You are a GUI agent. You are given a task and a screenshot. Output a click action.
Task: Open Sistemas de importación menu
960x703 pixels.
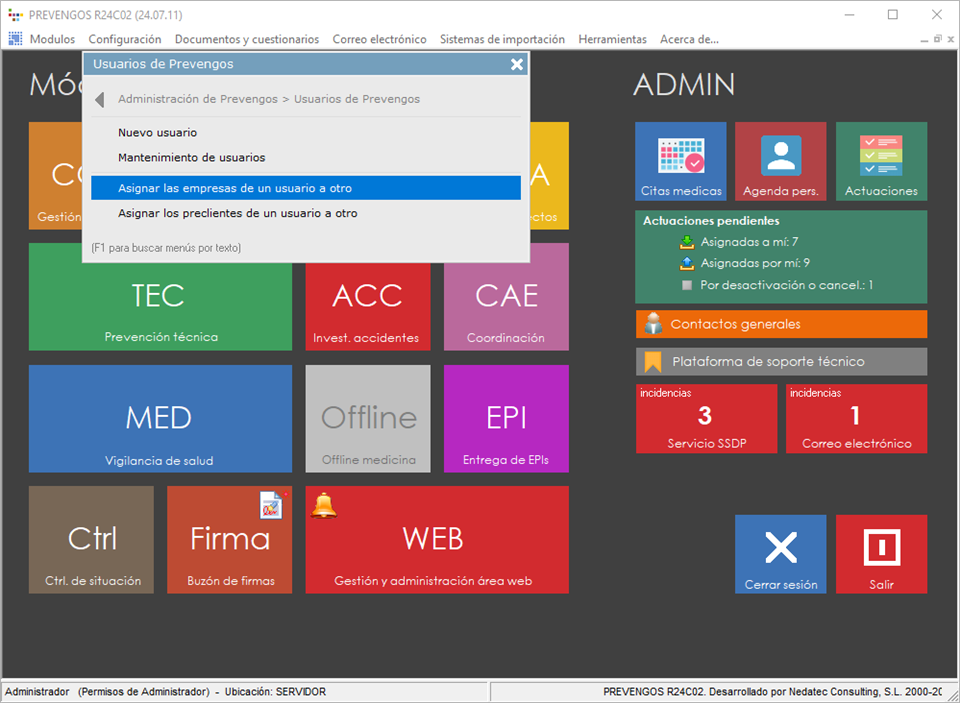coord(502,39)
